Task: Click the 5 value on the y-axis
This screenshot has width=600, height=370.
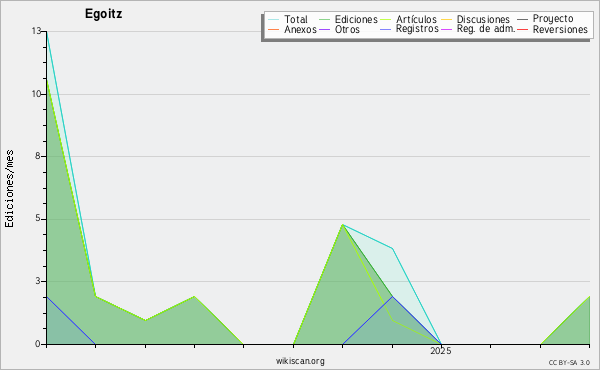Action: coord(38,218)
